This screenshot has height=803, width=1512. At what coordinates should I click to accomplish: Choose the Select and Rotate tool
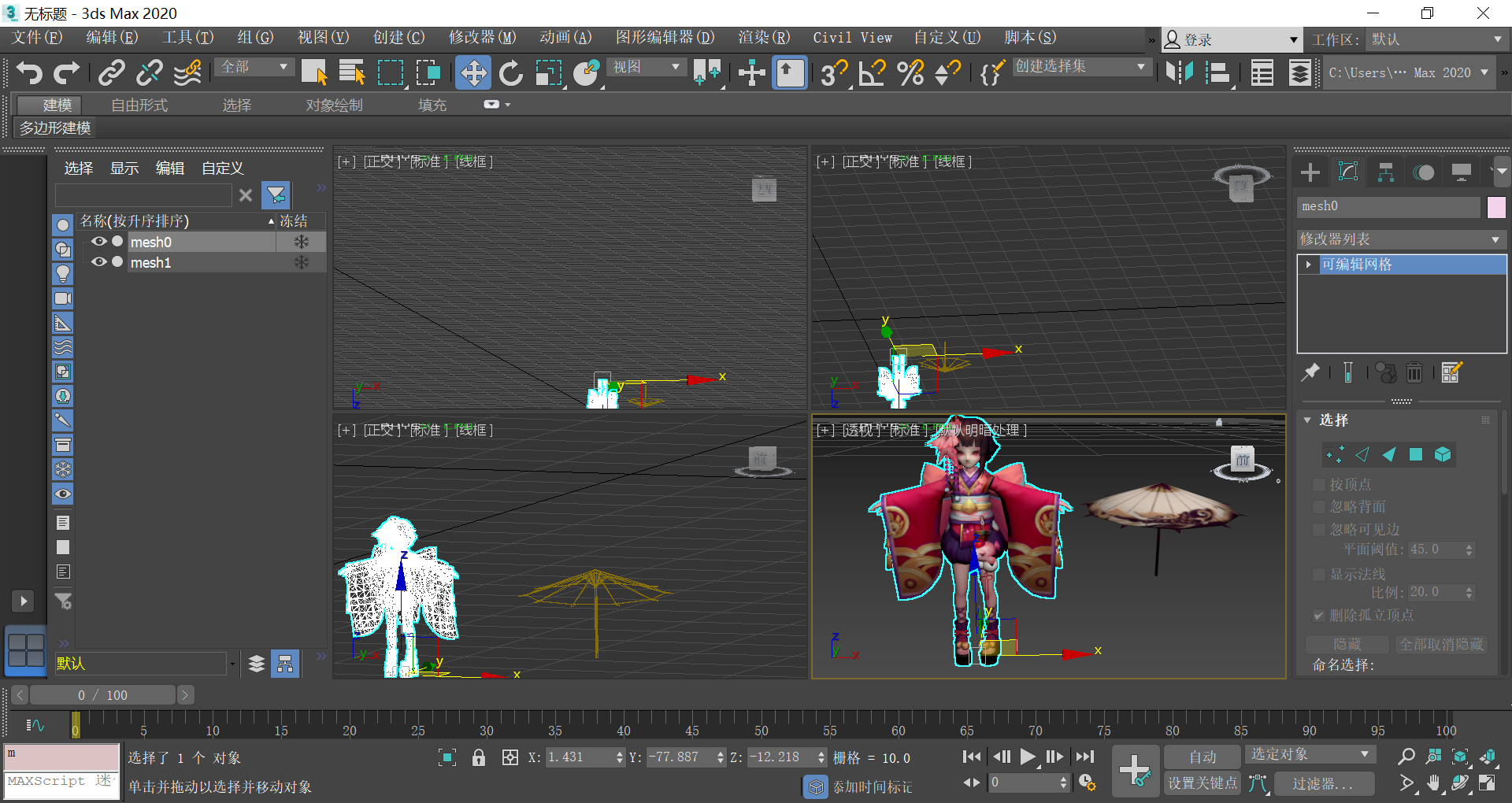click(x=511, y=73)
